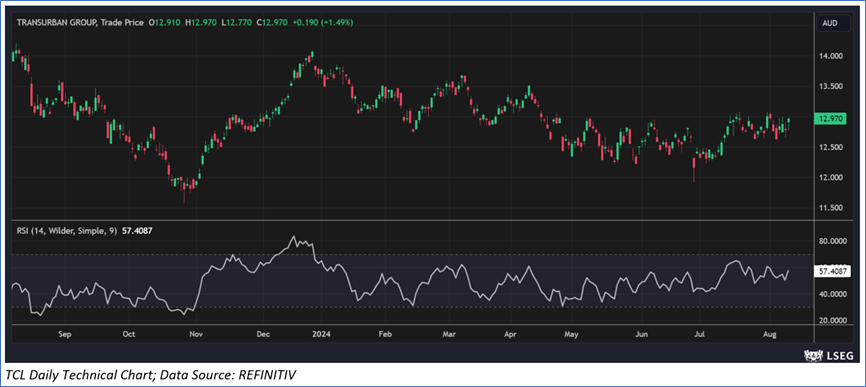
Task: Click the Aug date axis label
Action: 769,335
